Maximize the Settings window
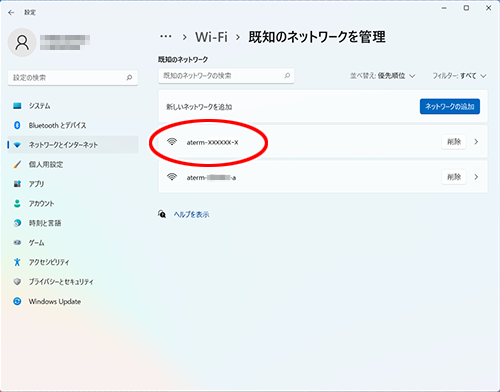The width and height of the screenshot is (500, 392). [466, 8]
